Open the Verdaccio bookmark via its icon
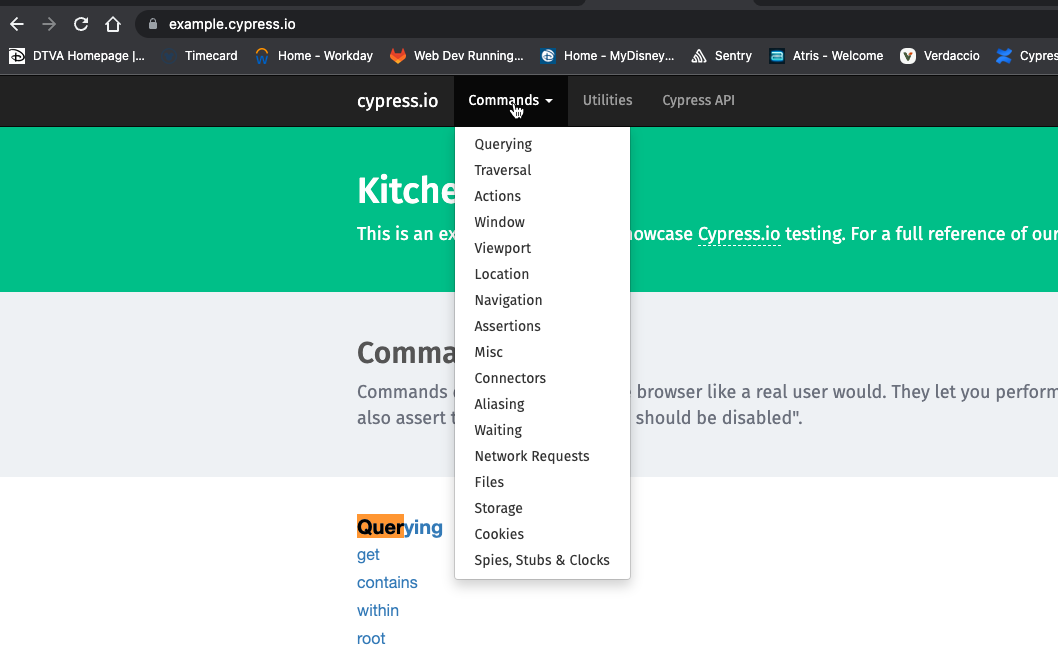The width and height of the screenshot is (1058, 669). point(907,56)
